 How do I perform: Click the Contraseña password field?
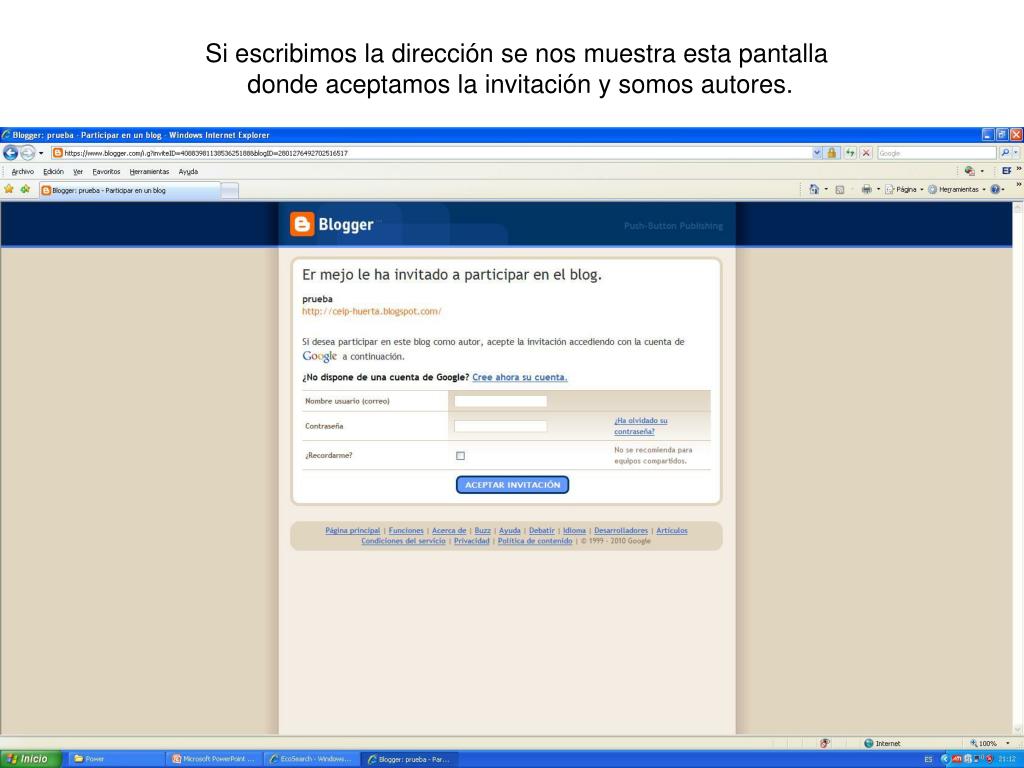(501, 426)
